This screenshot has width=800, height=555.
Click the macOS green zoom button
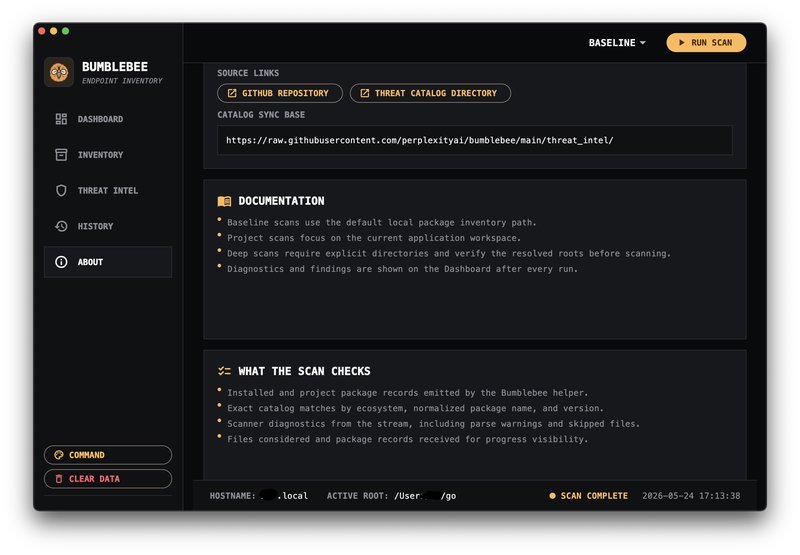click(x=65, y=31)
